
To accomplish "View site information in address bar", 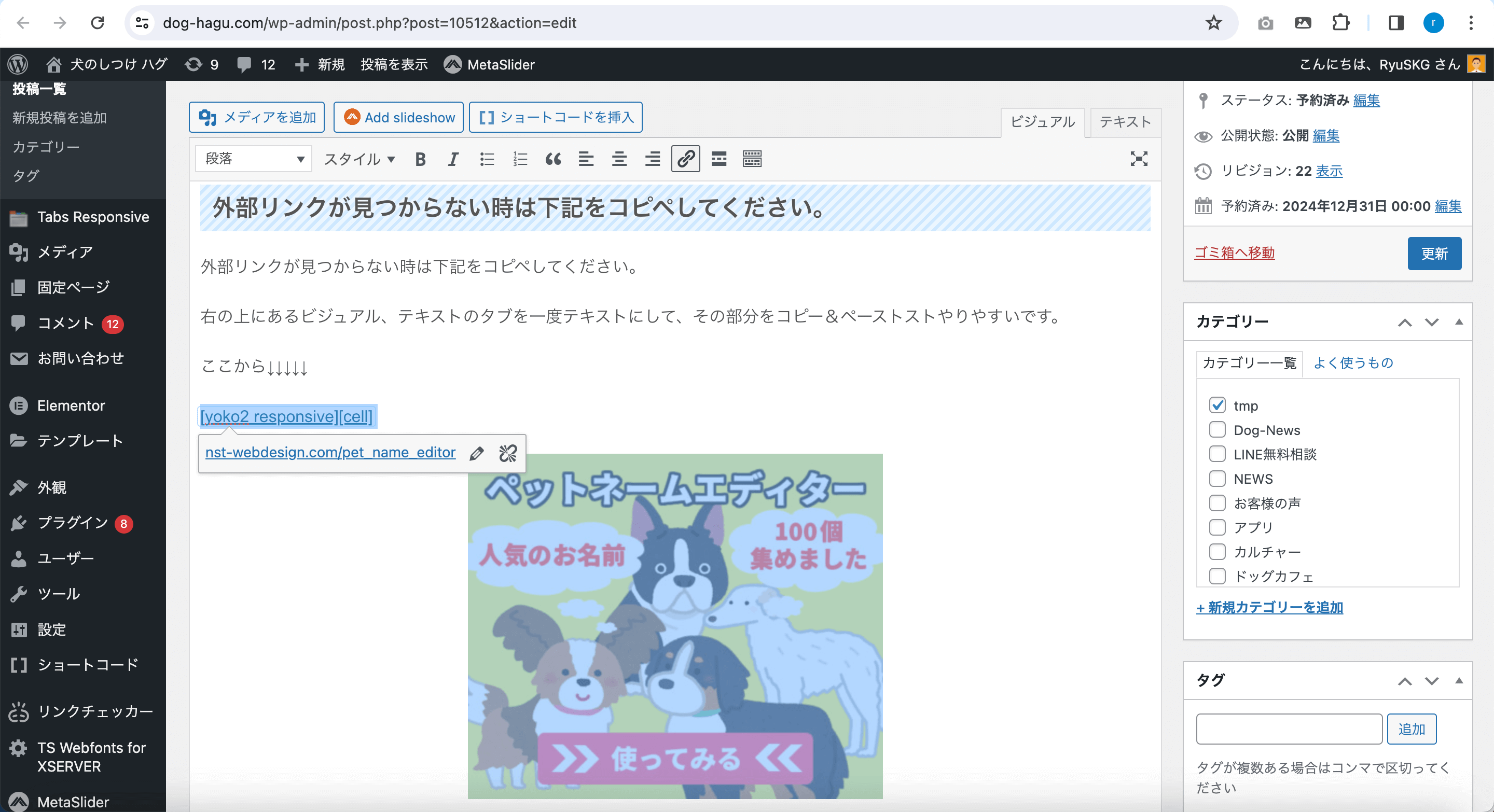I will [x=142, y=23].
